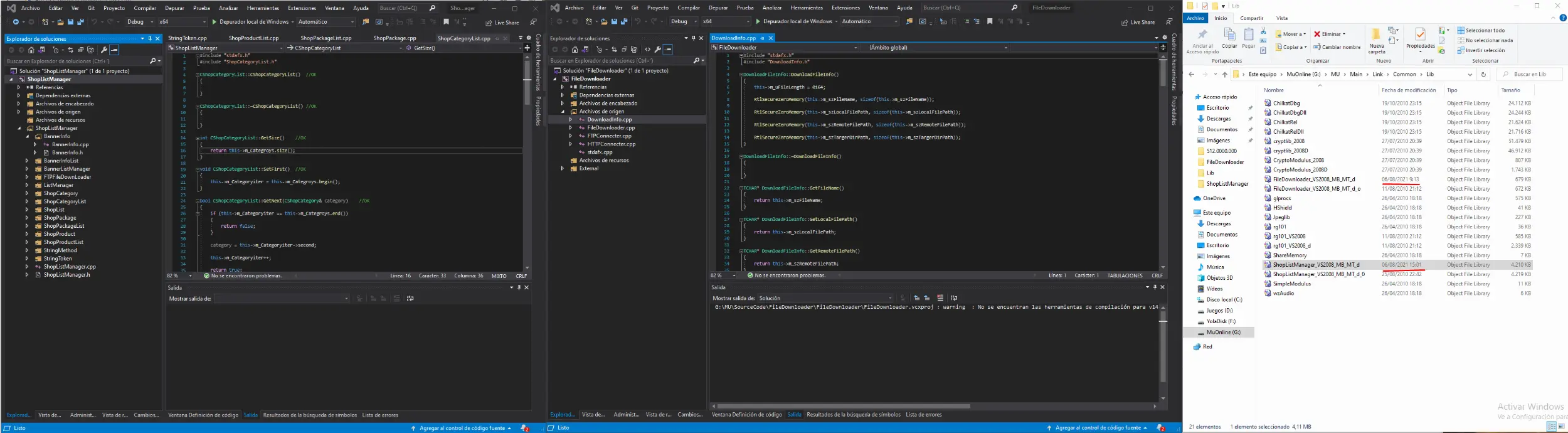Viewport: 1568px width, 433px height.
Task: Click the up-arrow navigation icon in File Explorer
Action: tap(1224, 74)
